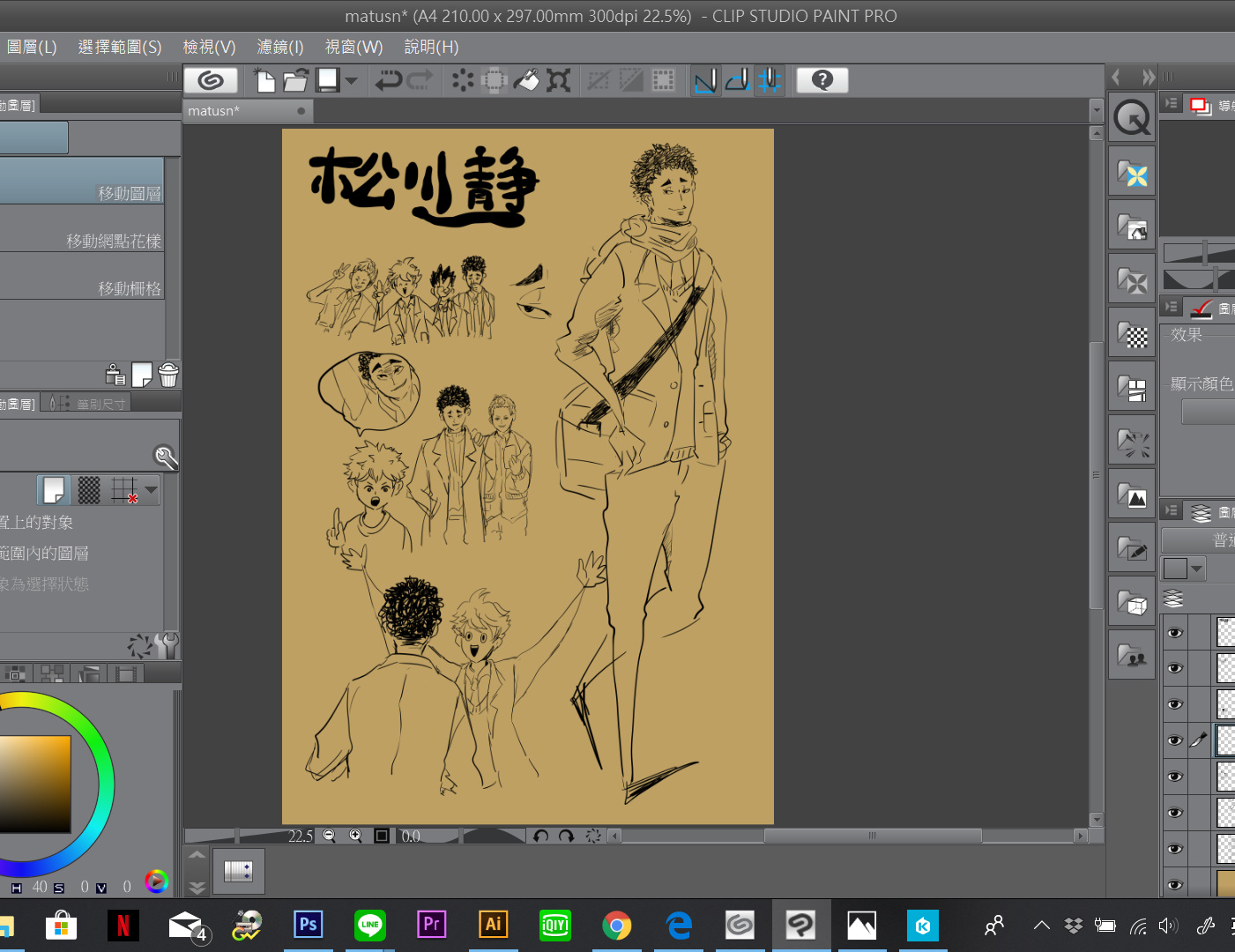Redo the undone action

(x=420, y=80)
